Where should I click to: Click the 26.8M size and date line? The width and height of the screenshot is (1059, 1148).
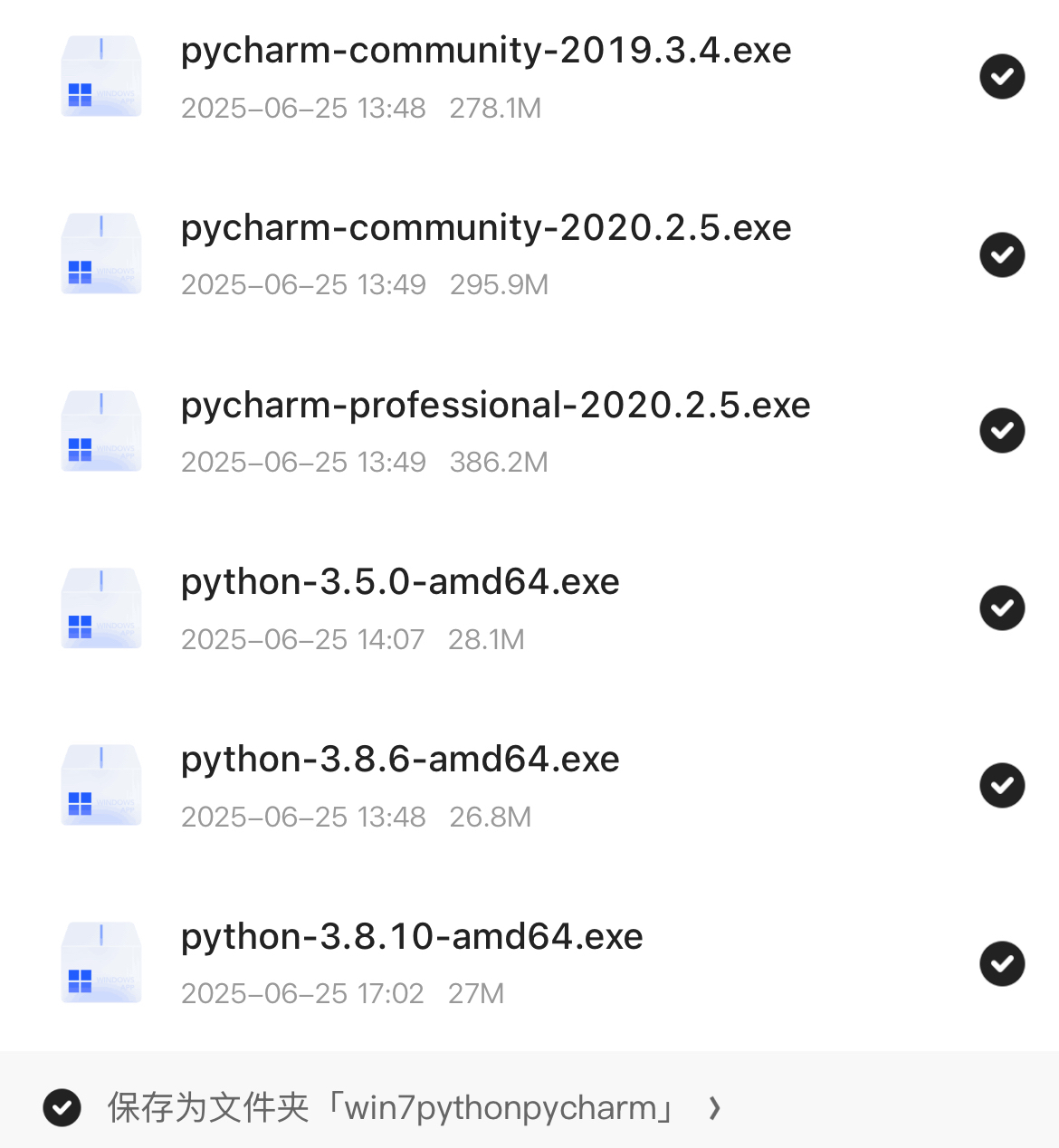point(357,817)
